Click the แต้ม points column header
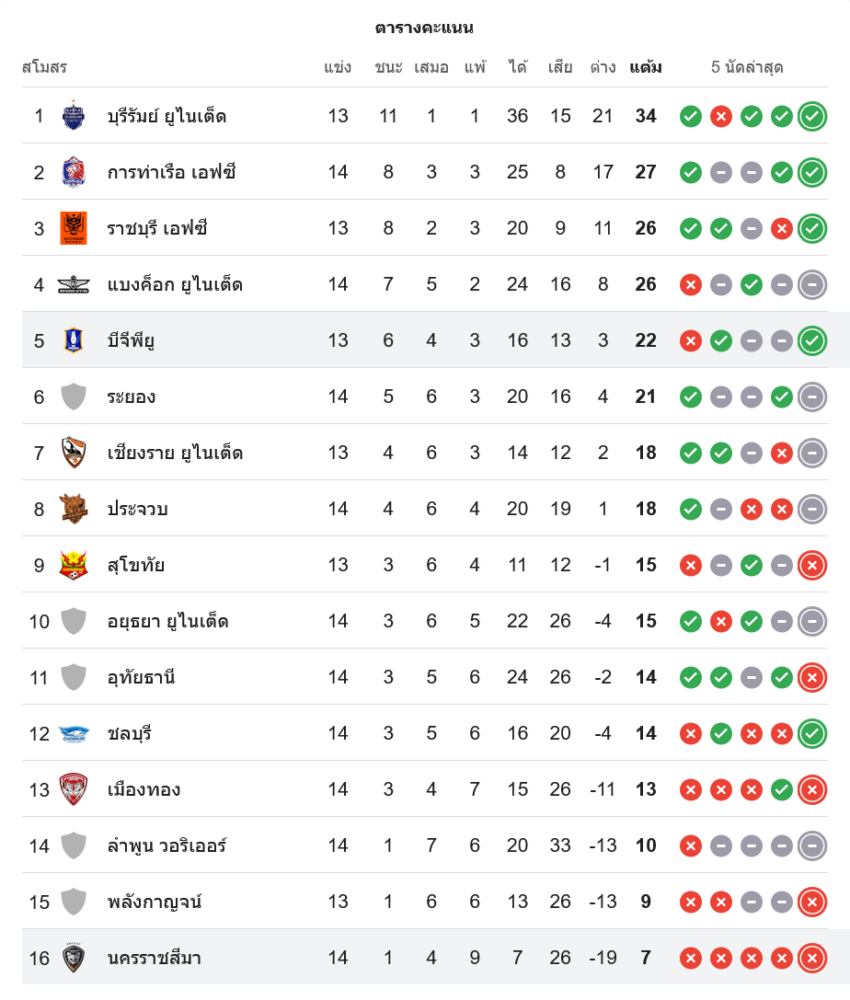This screenshot has width=850, height=1000. tap(646, 68)
